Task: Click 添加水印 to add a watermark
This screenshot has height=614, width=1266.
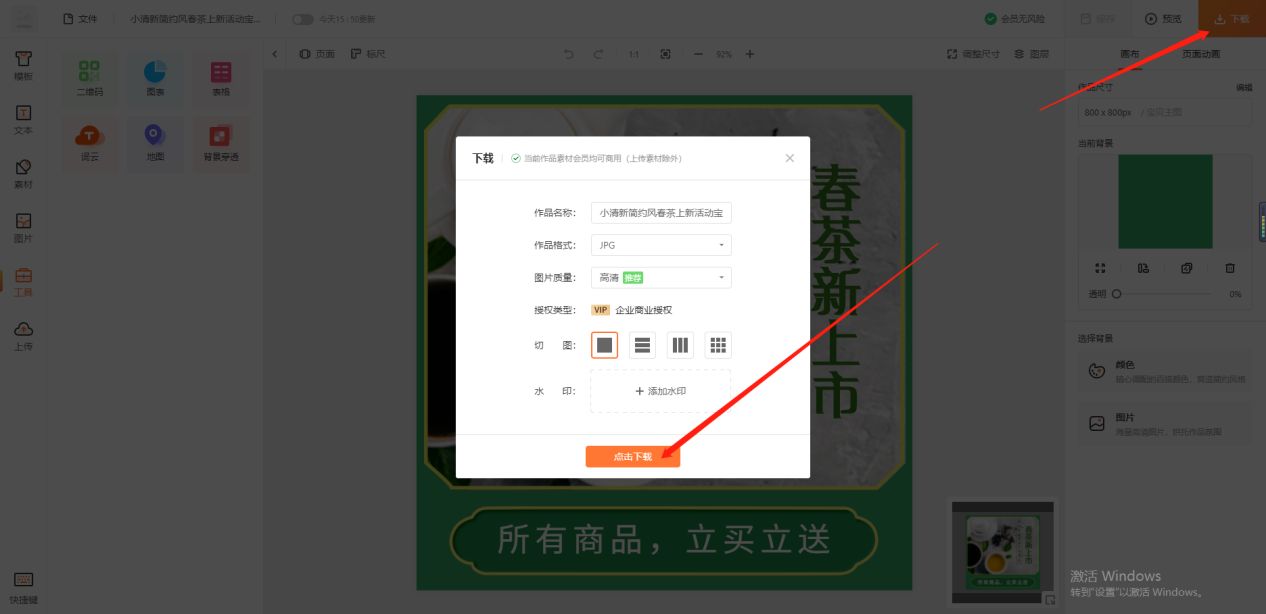Action: pyautogui.click(x=660, y=390)
